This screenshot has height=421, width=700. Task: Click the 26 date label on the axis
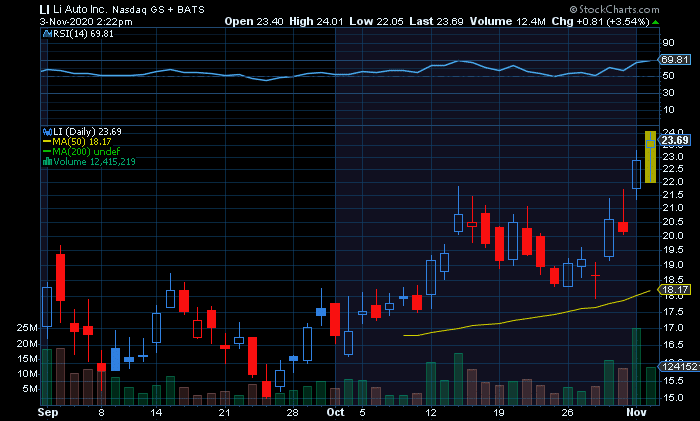(567, 412)
